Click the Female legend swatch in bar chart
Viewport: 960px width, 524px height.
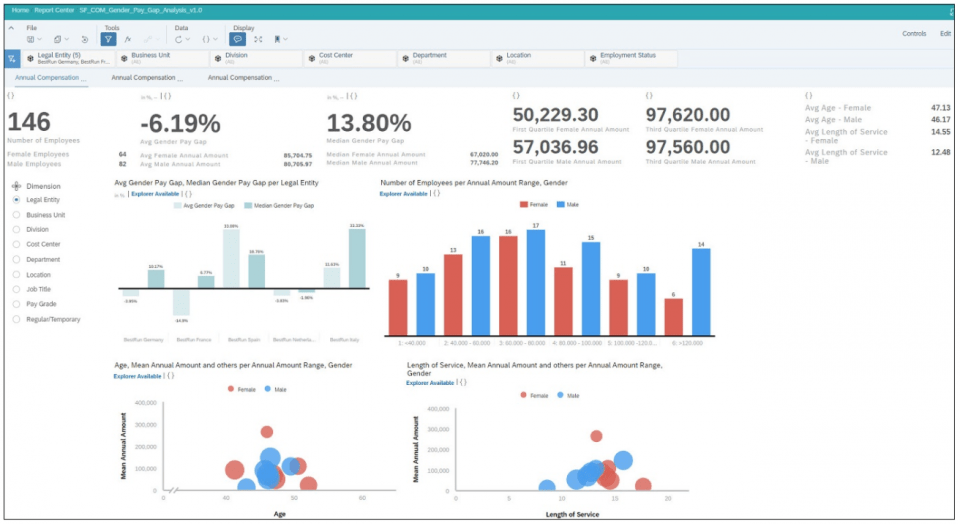point(523,204)
